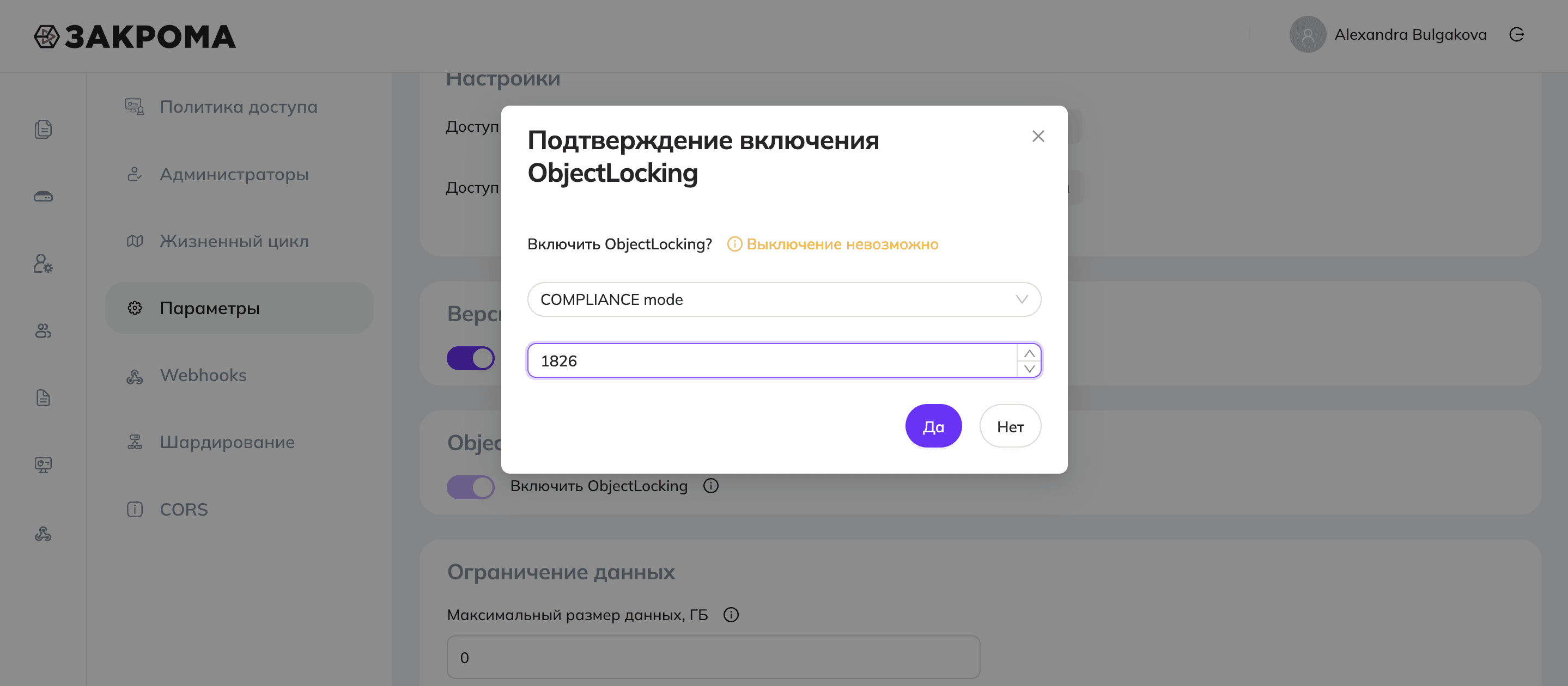The height and width of the screenshot is (686, 1568).
Task: Toggle the versioning switch
Action: point(471,358)
